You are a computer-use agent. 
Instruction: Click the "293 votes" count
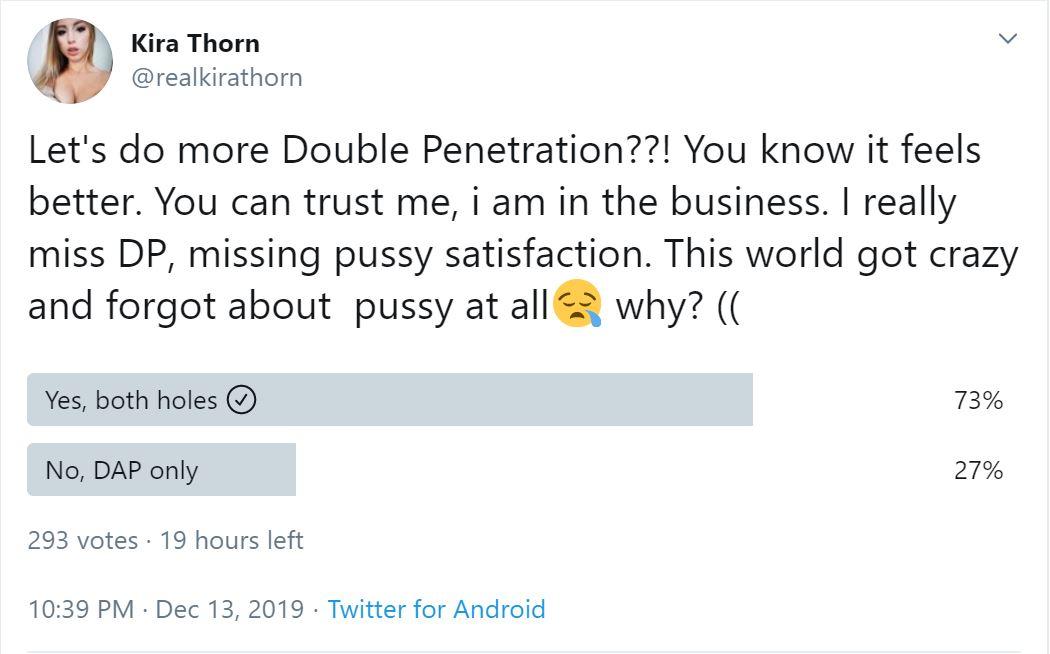pyautogui.click(x=83, y=541)
